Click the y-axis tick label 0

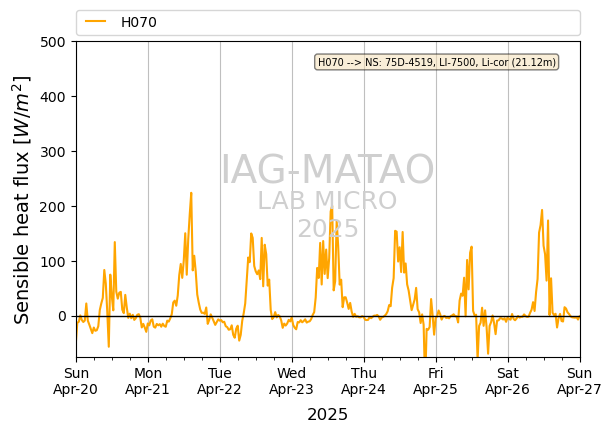coord(62,317)
